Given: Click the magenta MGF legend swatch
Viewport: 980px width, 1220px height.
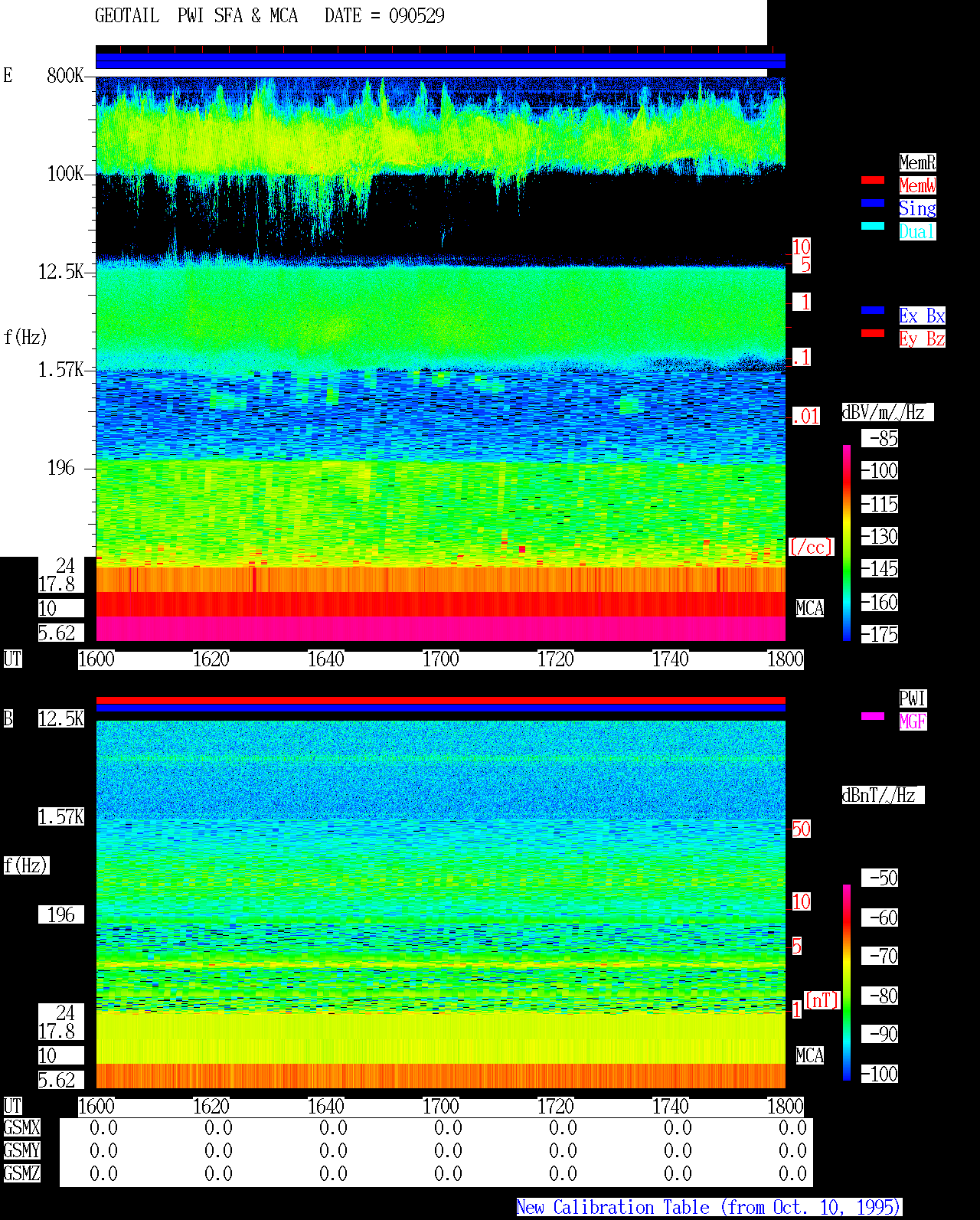Looking at the screenshot, I should (873, 716).
